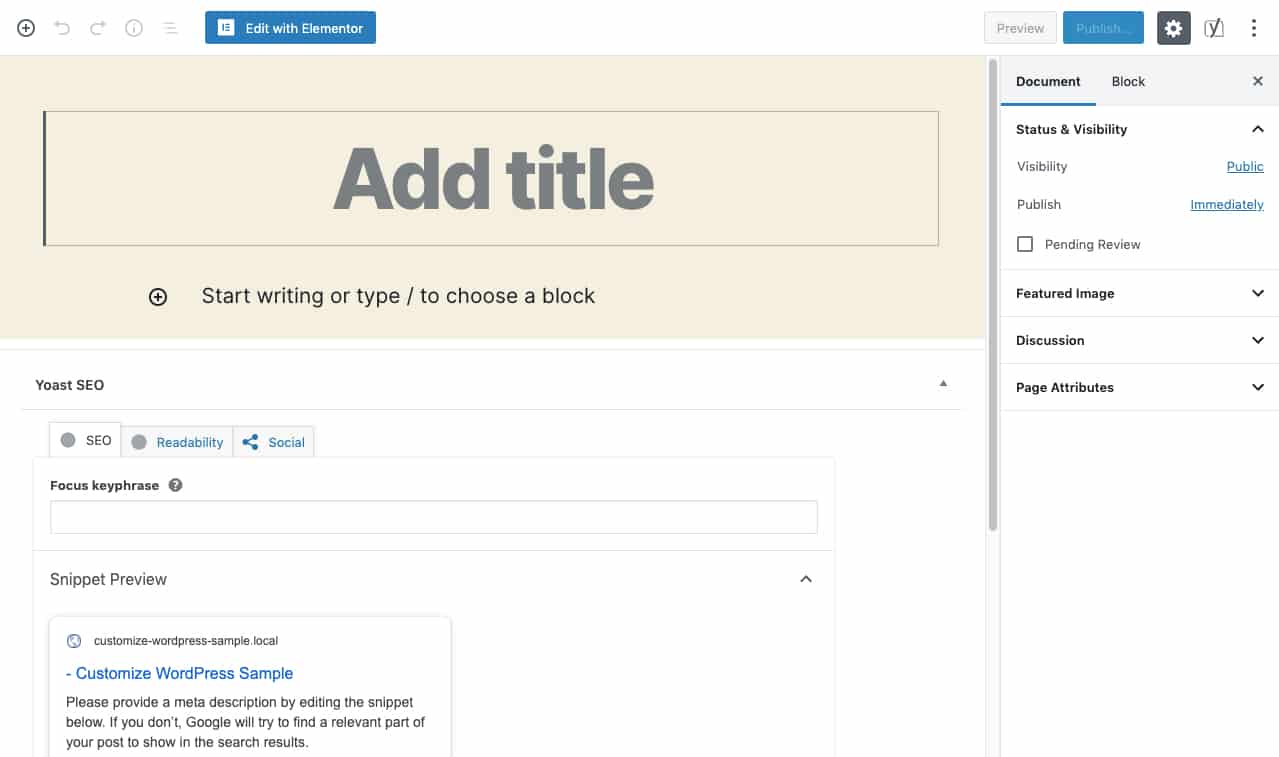Click the inserter plus beside Start writing

(157, 296)
